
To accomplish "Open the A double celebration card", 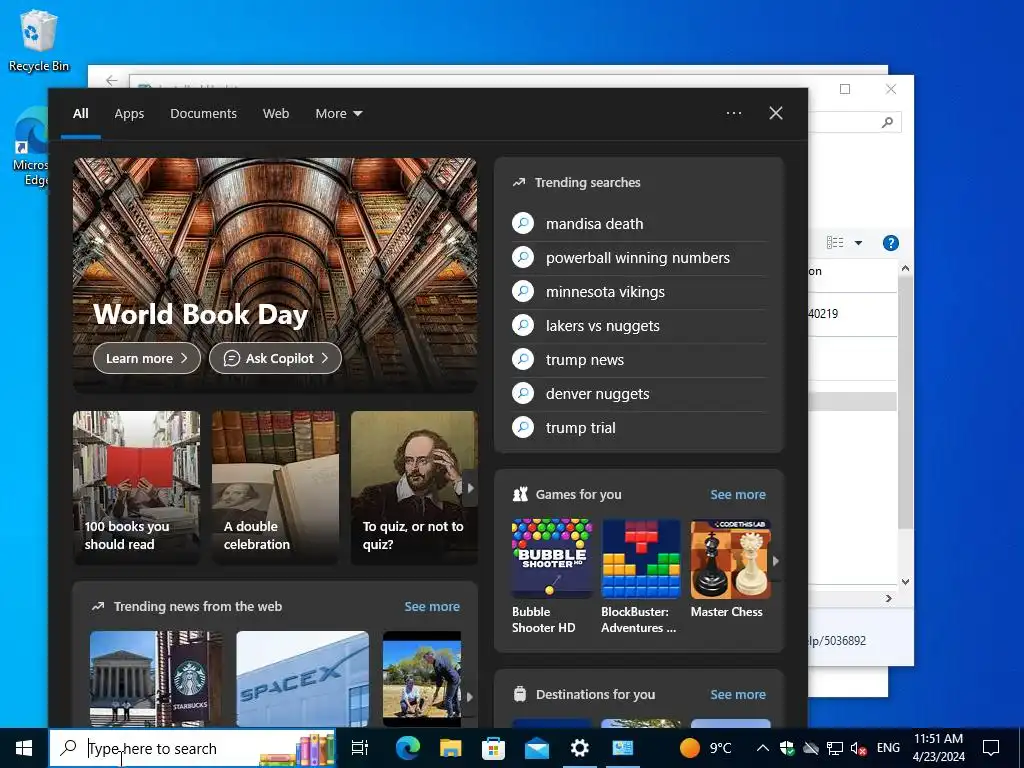I will (276, 487).
